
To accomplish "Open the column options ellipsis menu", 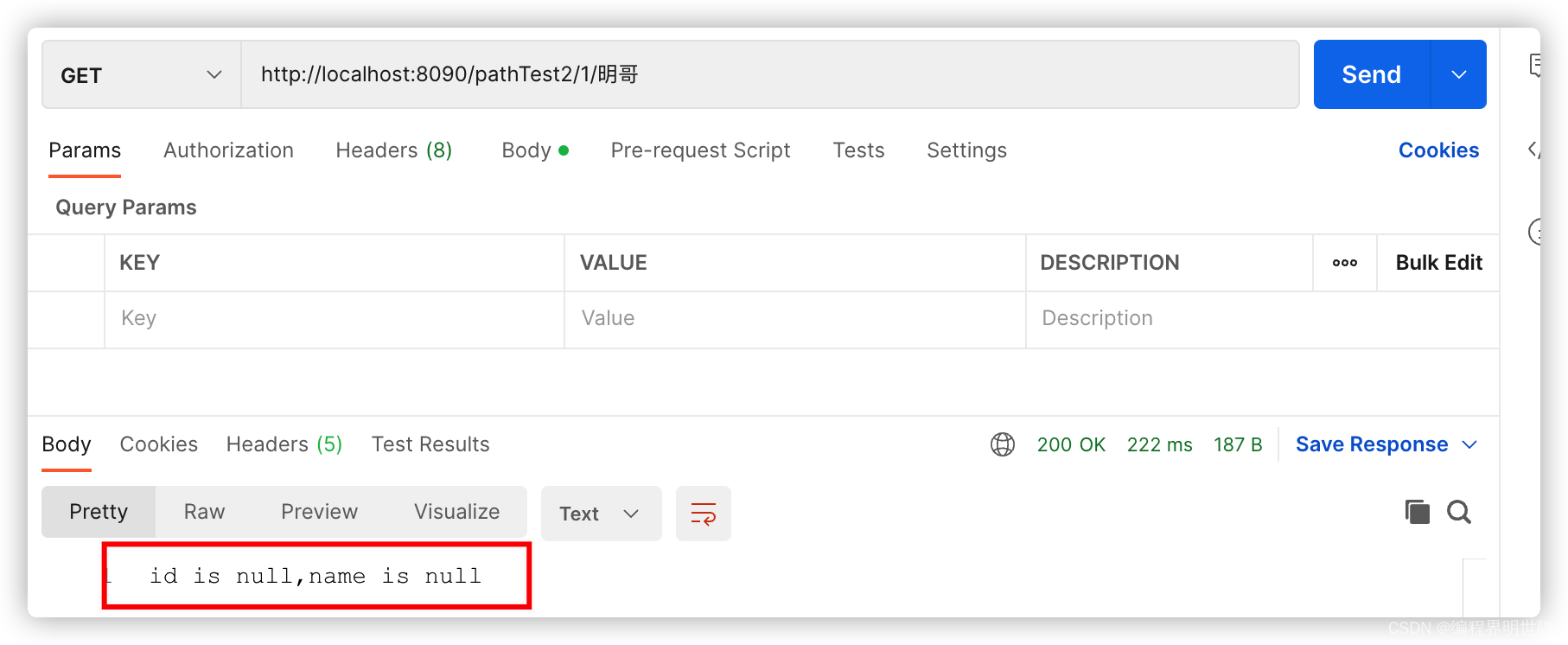I will pos(1344,263).
